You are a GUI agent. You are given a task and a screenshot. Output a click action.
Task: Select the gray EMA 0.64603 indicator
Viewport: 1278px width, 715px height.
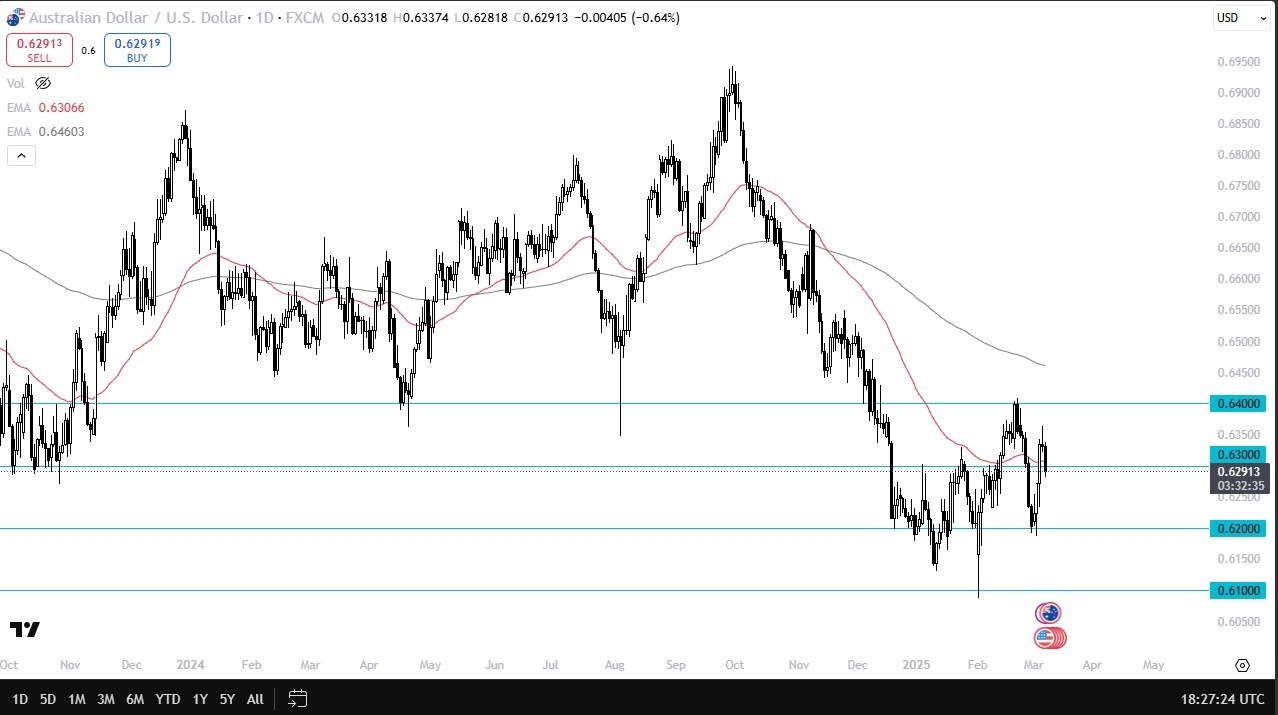(60, 131)
